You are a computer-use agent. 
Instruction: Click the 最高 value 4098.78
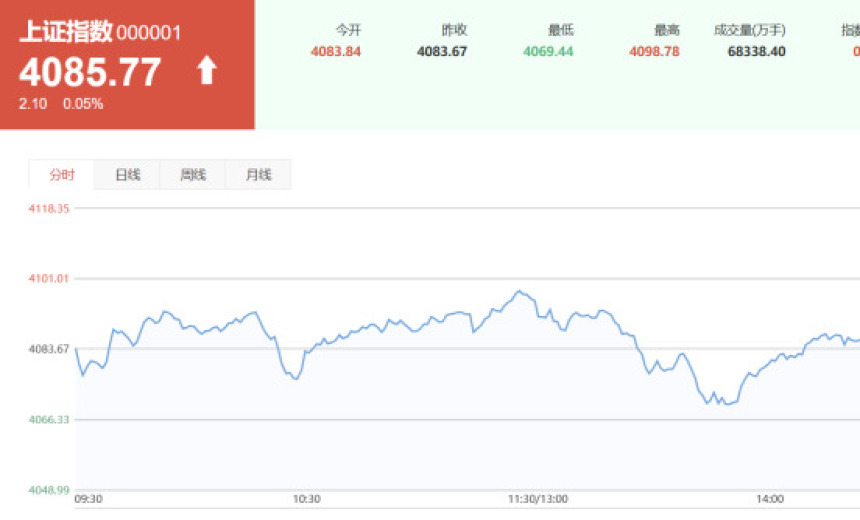click(654, 51)
